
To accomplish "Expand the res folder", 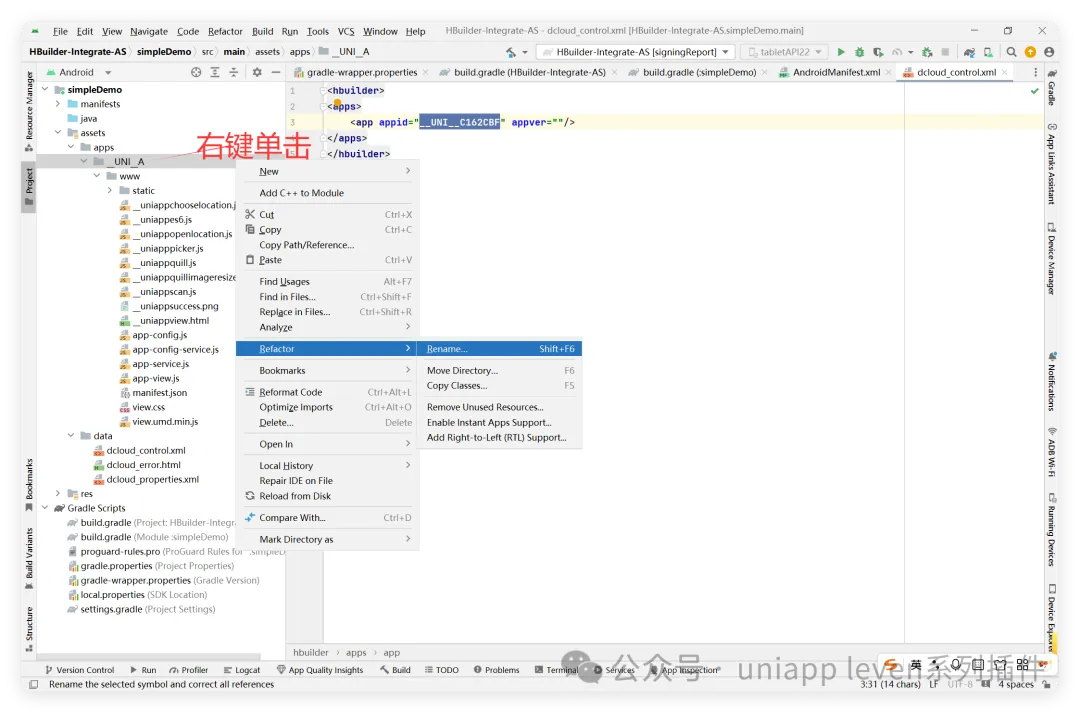I will 58,494.
